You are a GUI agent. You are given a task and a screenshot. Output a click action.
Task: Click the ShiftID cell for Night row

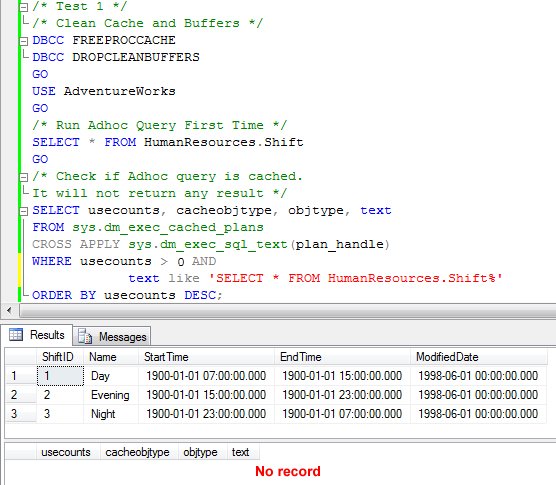pos(60,413)
